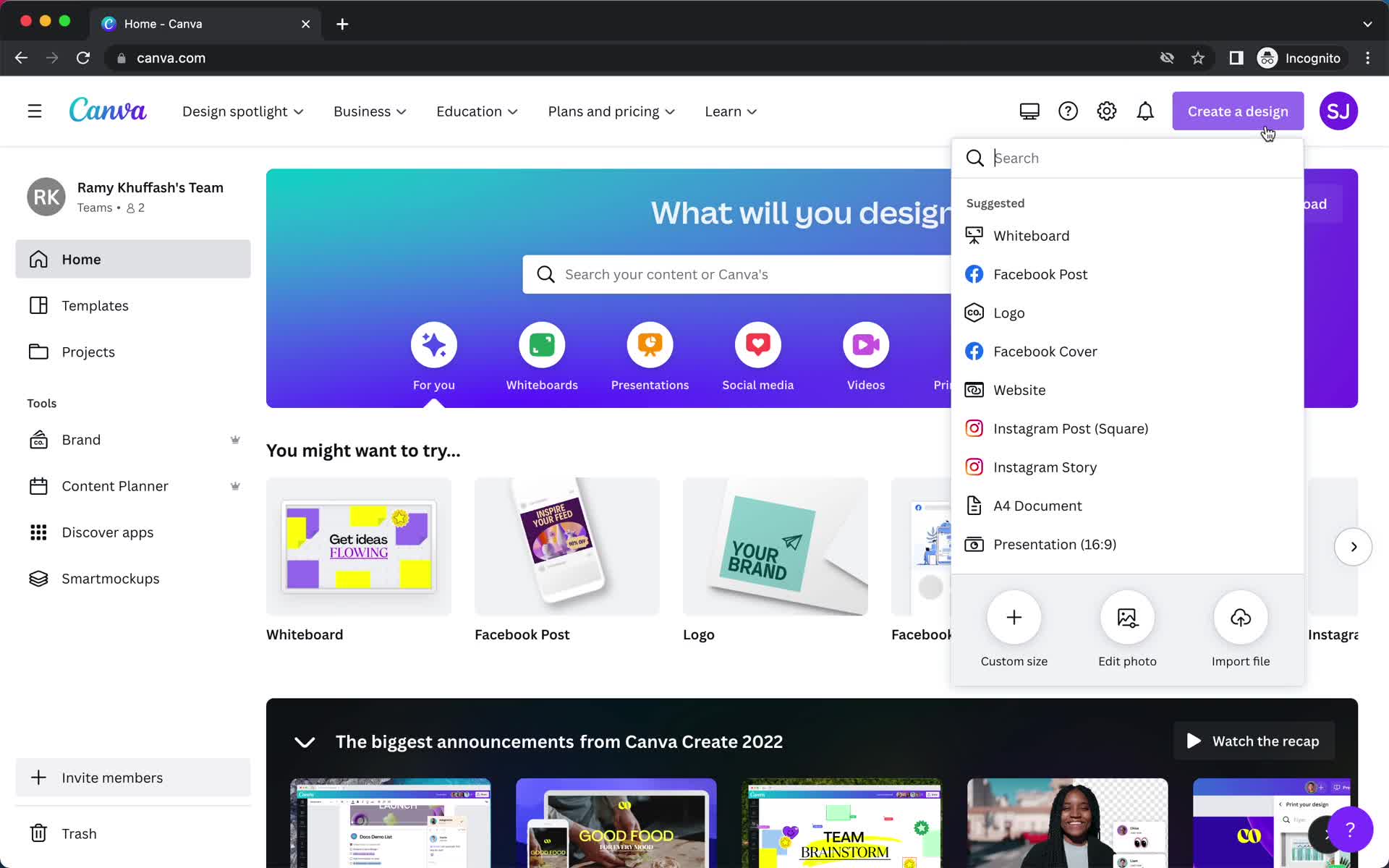This screenshot has height=868, width=1389.
Task: Click the Whiteboard icon in suggested list
Action: coord(974,235)
